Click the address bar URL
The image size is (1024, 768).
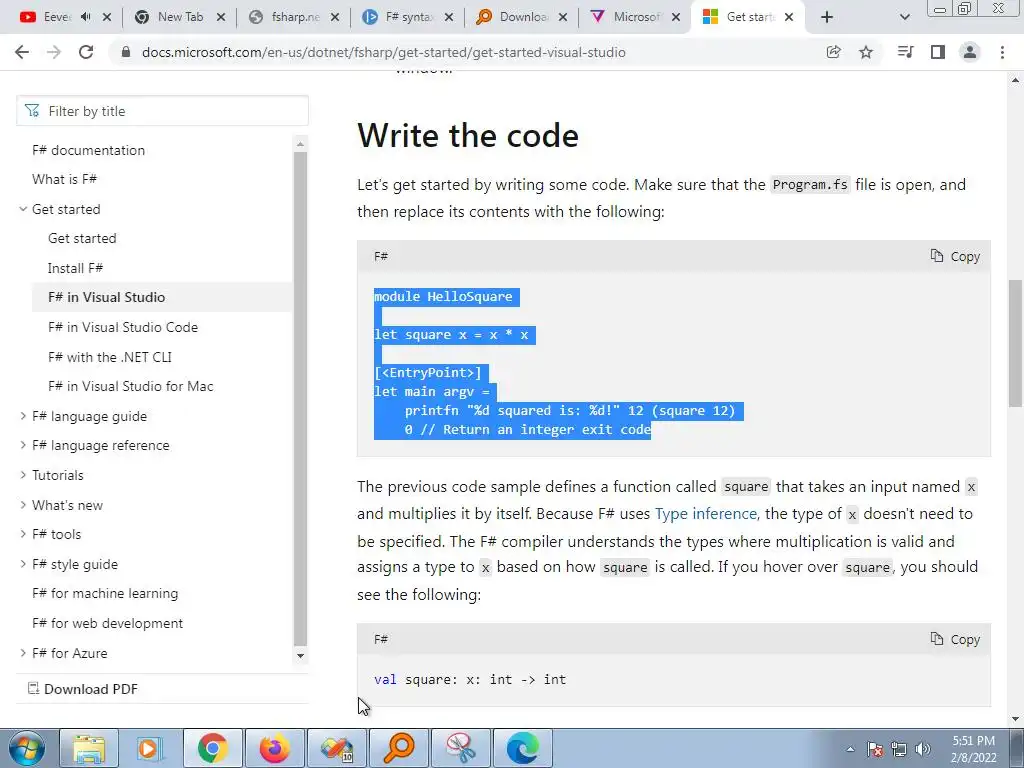pos(383,52)
